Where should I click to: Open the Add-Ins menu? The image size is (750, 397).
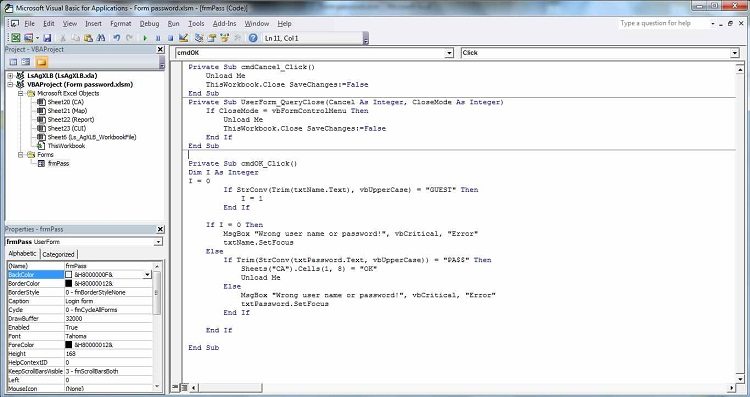(224, 23)
